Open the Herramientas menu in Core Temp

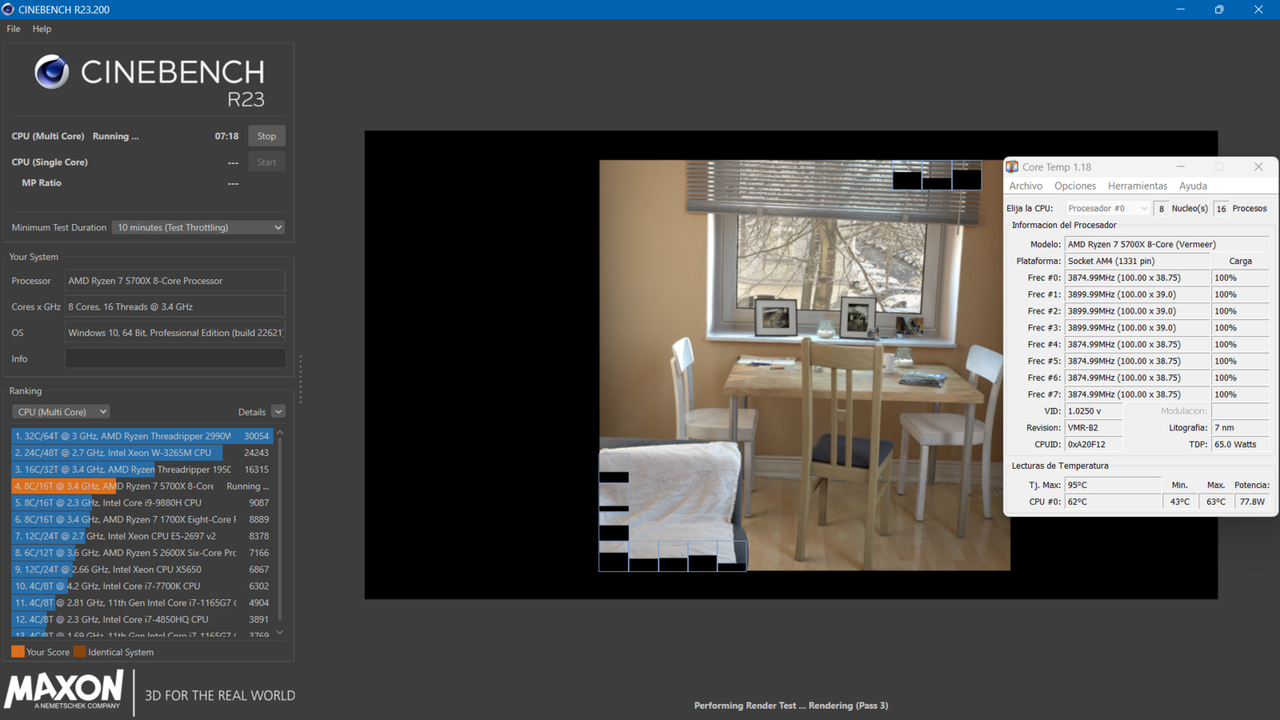(x=1138, y=186)
